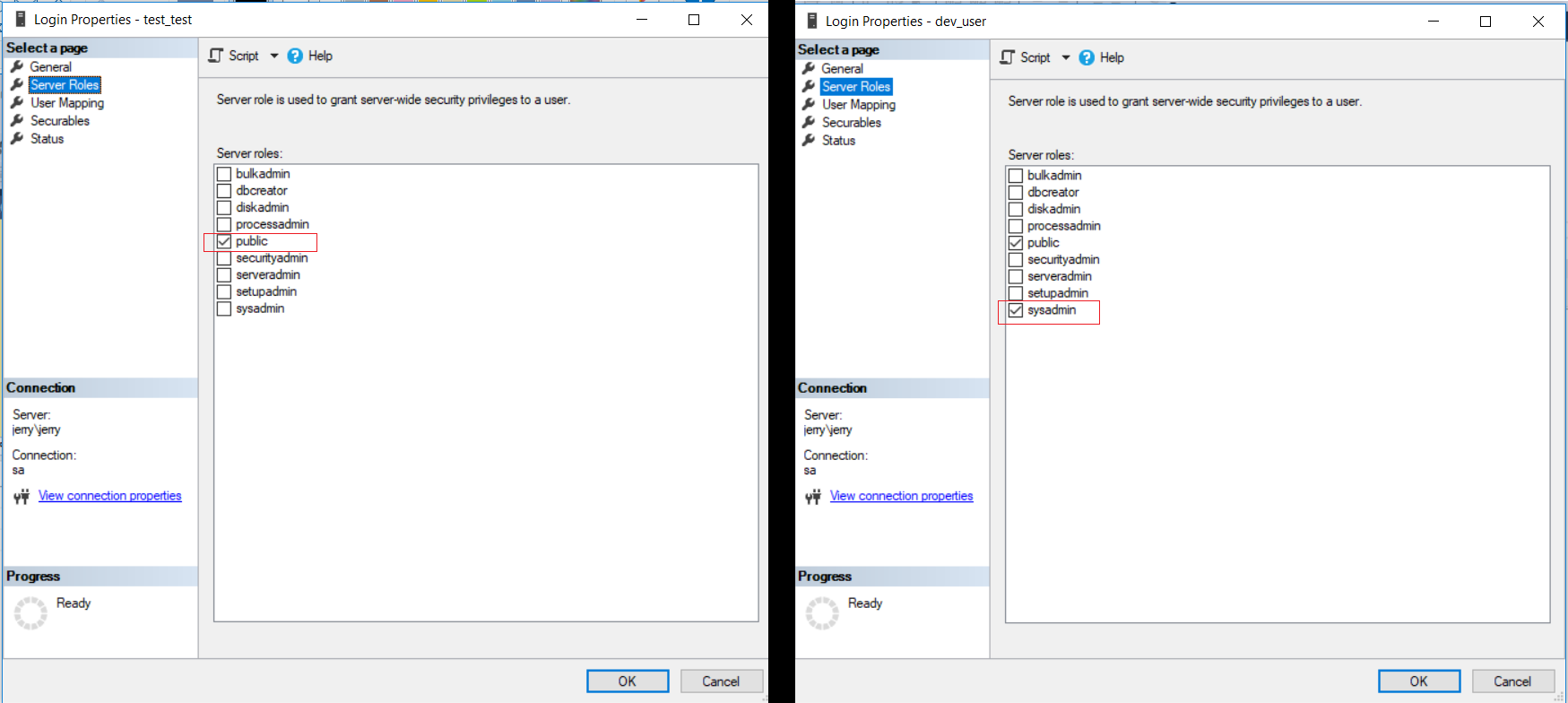Image resolution: width=1568 pixels, height=703 pixels.
Task: Click wrench icon beside Server Roles in dev_user window
Action: [x=809, y=86]
